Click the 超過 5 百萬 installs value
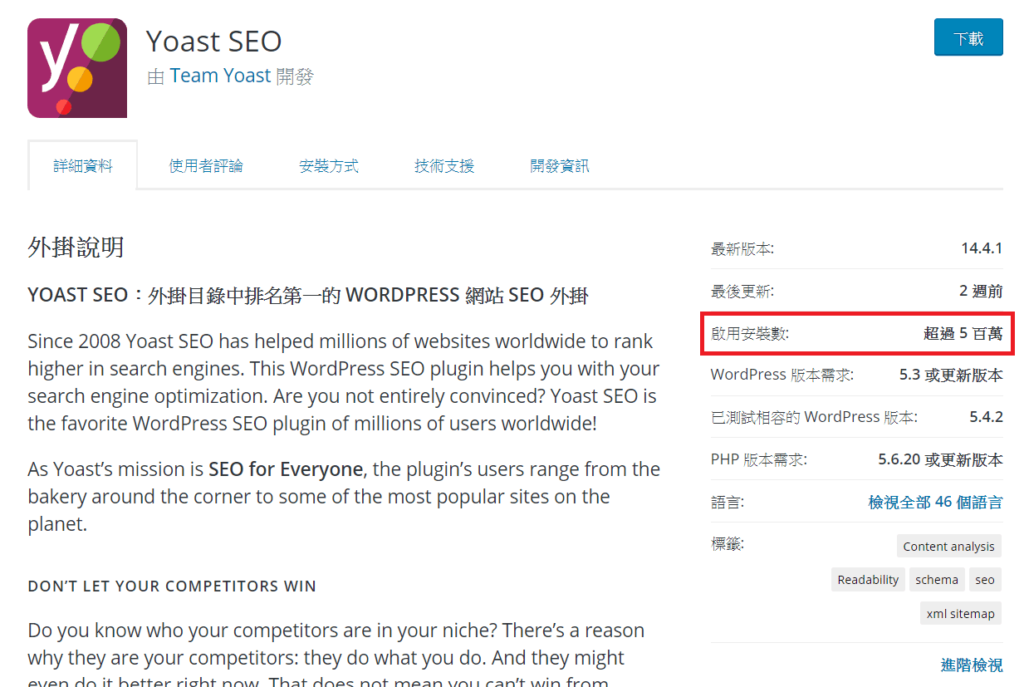The image size is (1024, 687). 963,334
